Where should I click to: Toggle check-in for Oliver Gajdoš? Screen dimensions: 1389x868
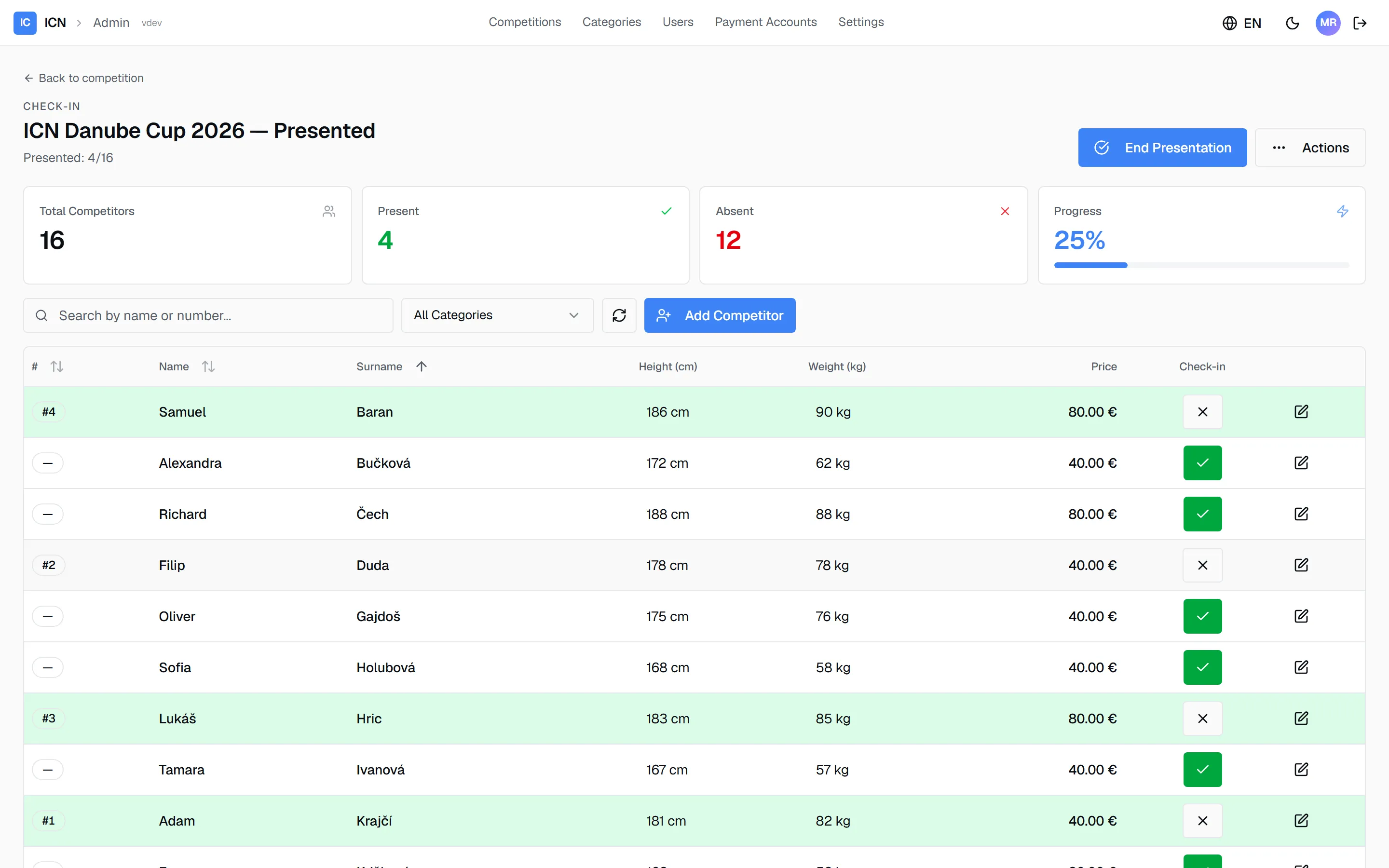(1202, 616)
